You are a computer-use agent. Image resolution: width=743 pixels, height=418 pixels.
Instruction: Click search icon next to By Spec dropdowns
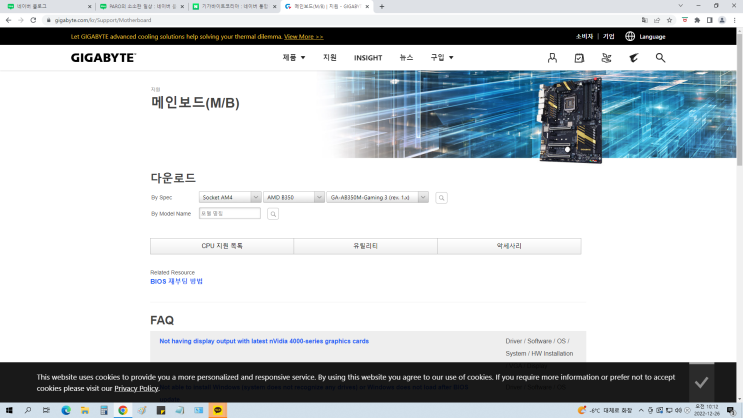442,198
